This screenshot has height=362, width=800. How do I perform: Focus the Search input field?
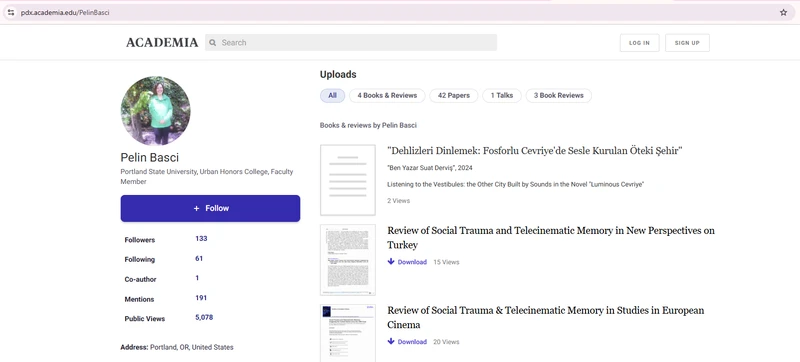[x=351, y=43]
